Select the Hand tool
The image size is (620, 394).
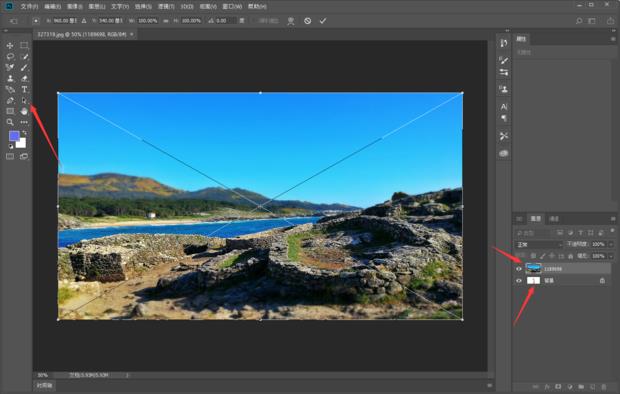tap(24, 111)
